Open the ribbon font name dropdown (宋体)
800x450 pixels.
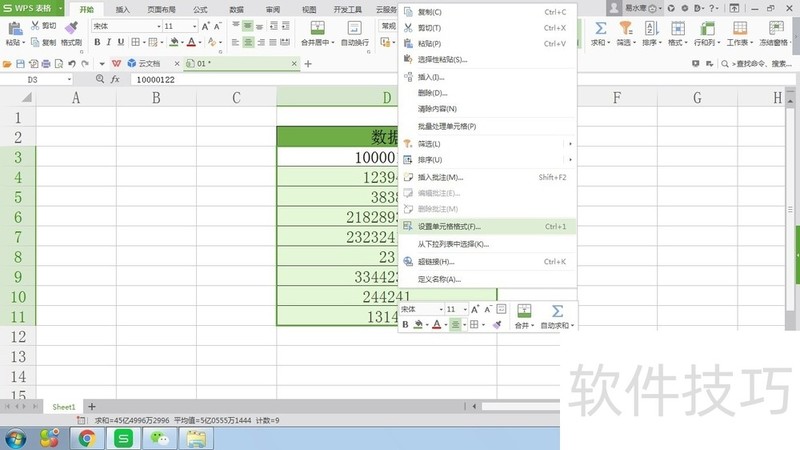coord(159,26)
